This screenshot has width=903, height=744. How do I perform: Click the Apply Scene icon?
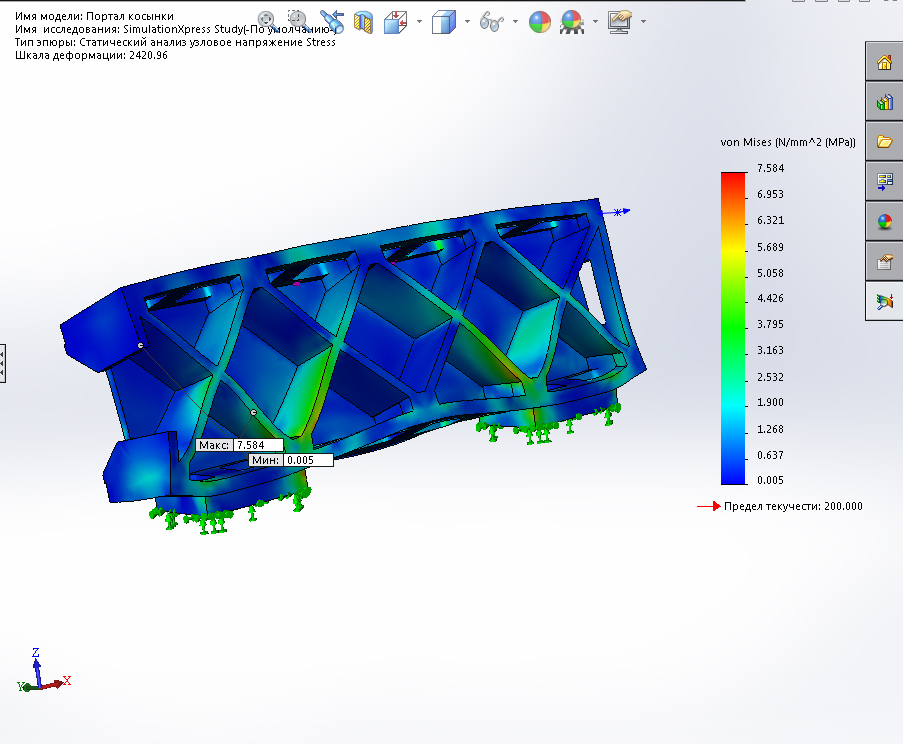click(x=572, y=22)
